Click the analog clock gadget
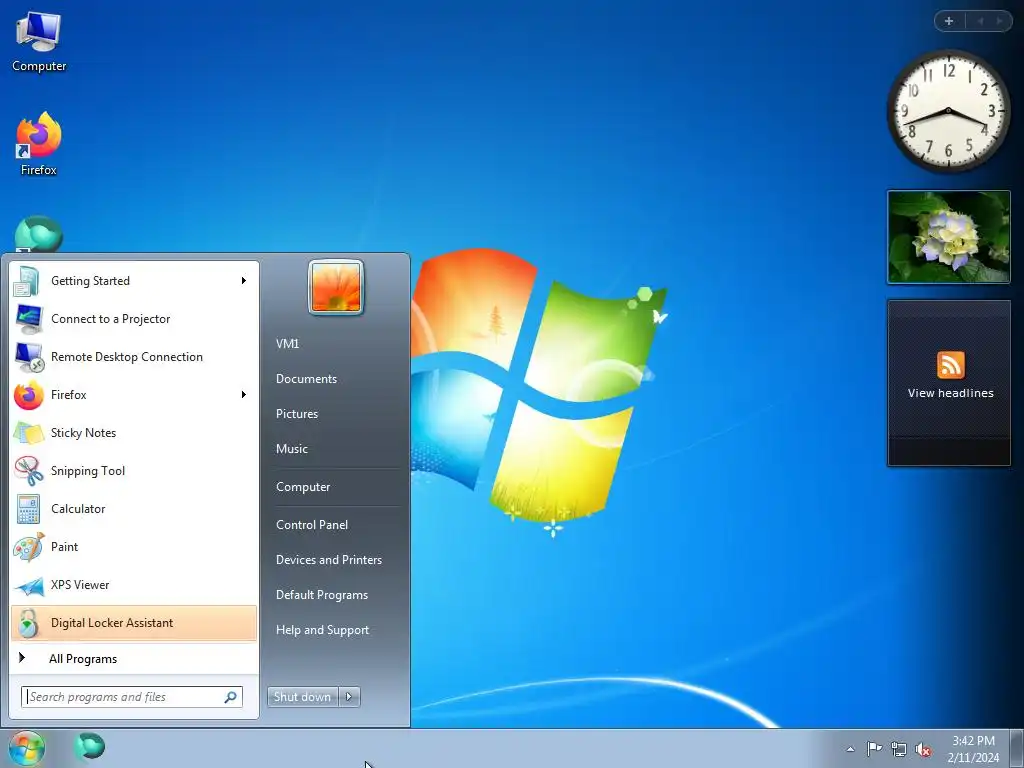The width and height of the screenshot is (1024, 768). (x=948, y=111)
